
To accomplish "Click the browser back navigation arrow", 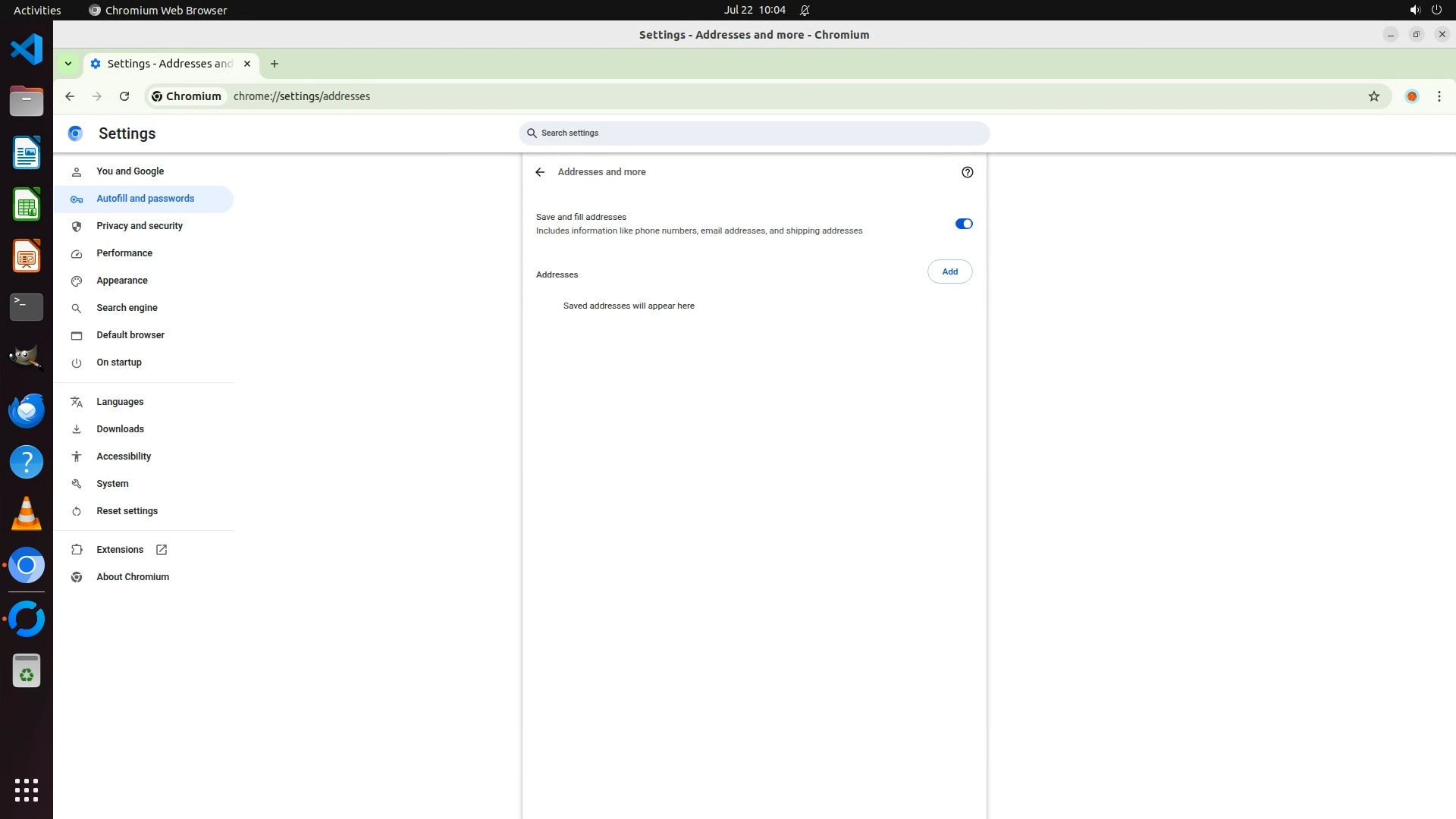I will click(x=70, y=96).
